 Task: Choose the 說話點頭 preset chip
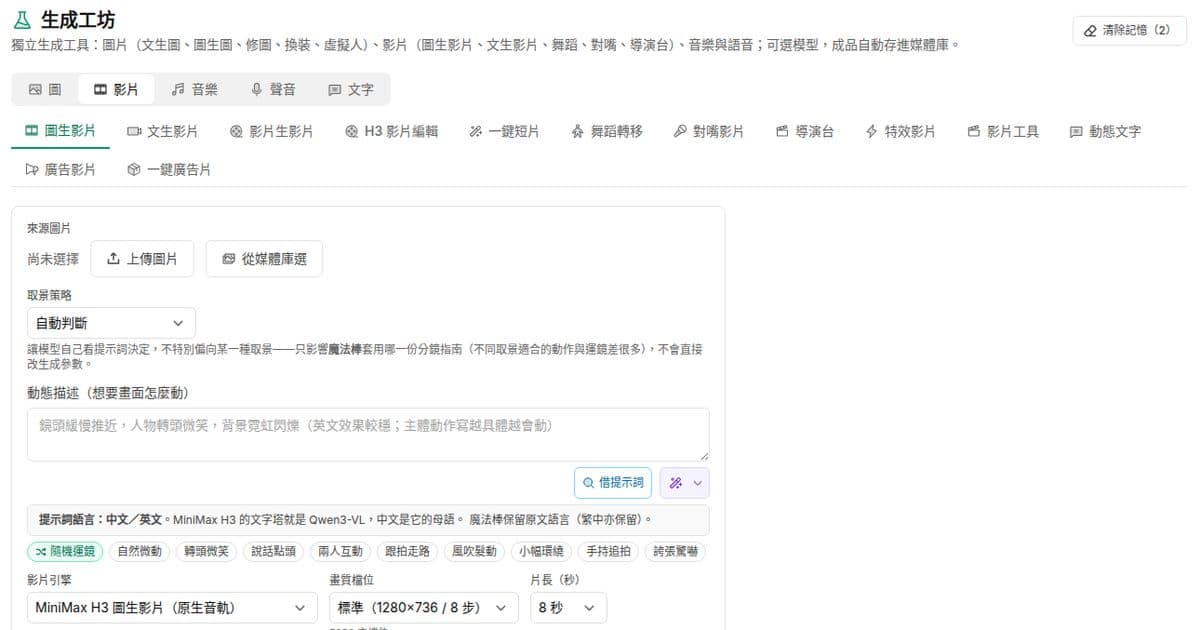[x=273, y=551]
